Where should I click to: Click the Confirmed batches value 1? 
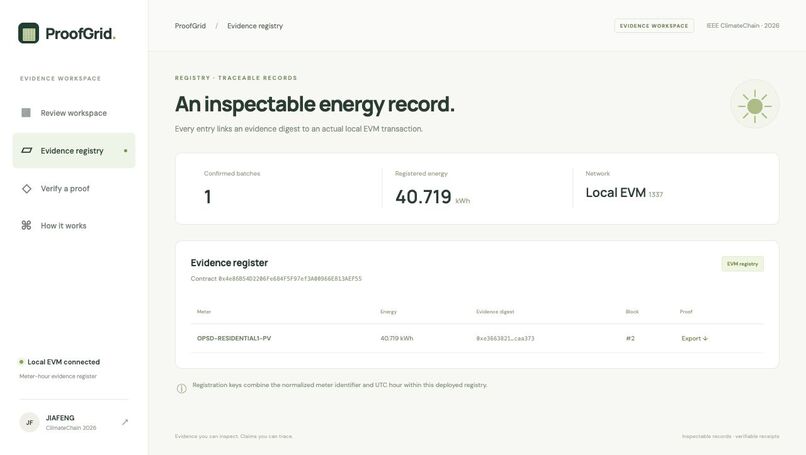click(208, 197)
